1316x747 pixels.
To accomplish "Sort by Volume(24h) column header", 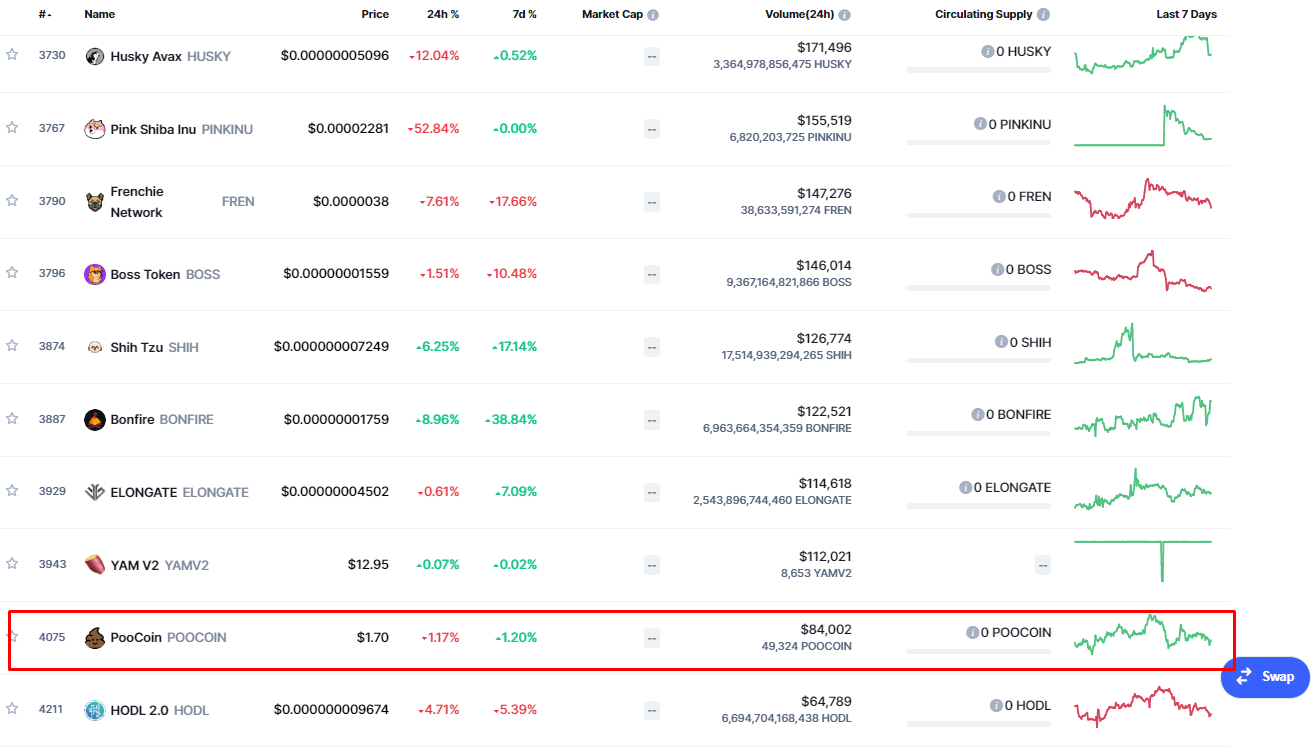I will (800, 15).
